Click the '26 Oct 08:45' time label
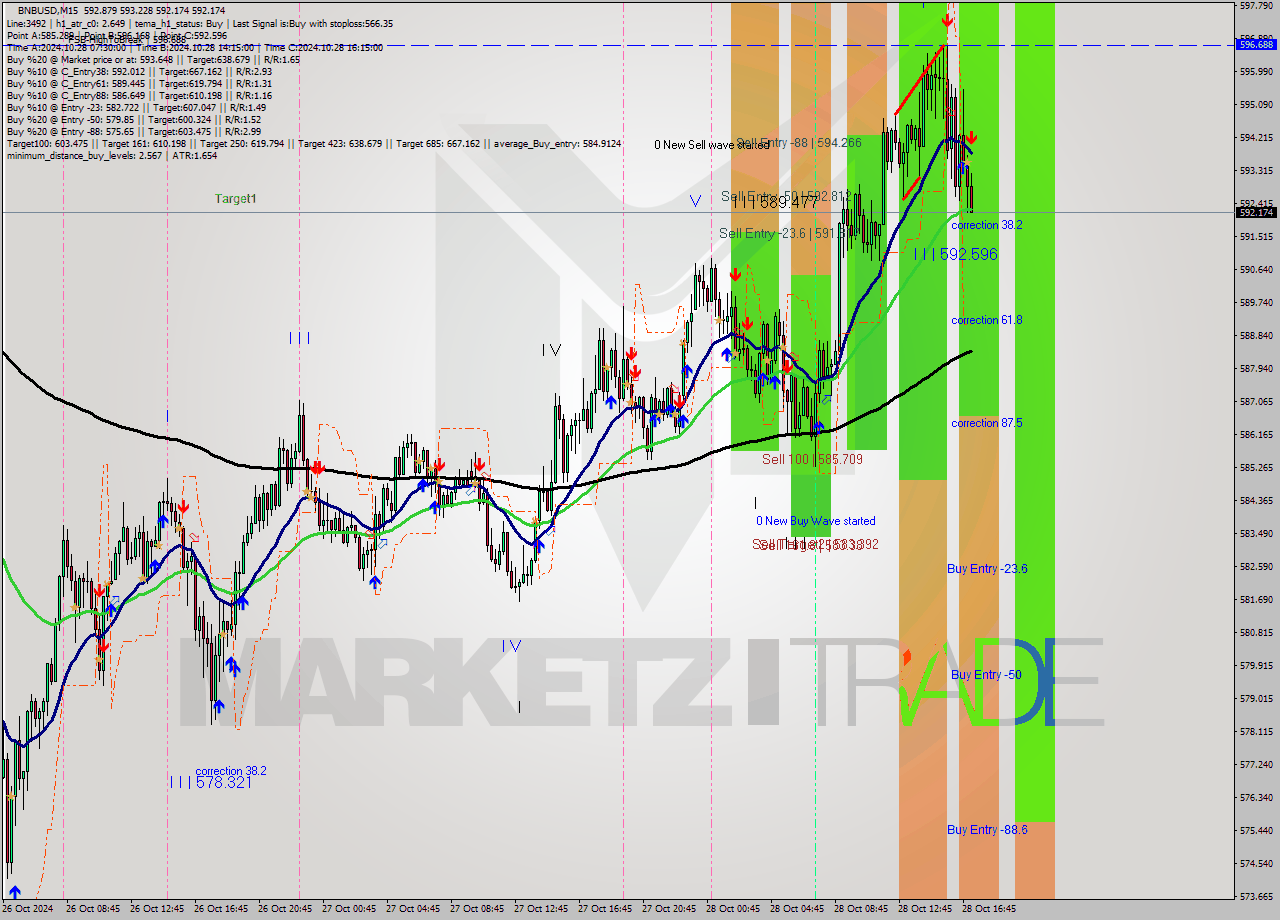Screen dimensions: 1280x920 92,909
